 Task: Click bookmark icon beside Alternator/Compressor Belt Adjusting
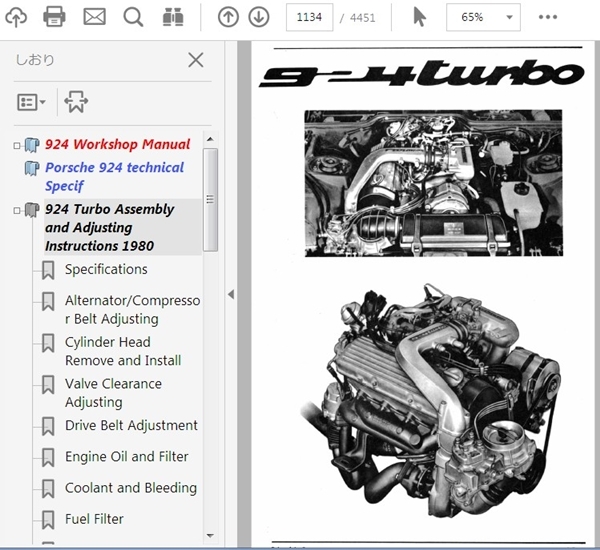(48, 301)
